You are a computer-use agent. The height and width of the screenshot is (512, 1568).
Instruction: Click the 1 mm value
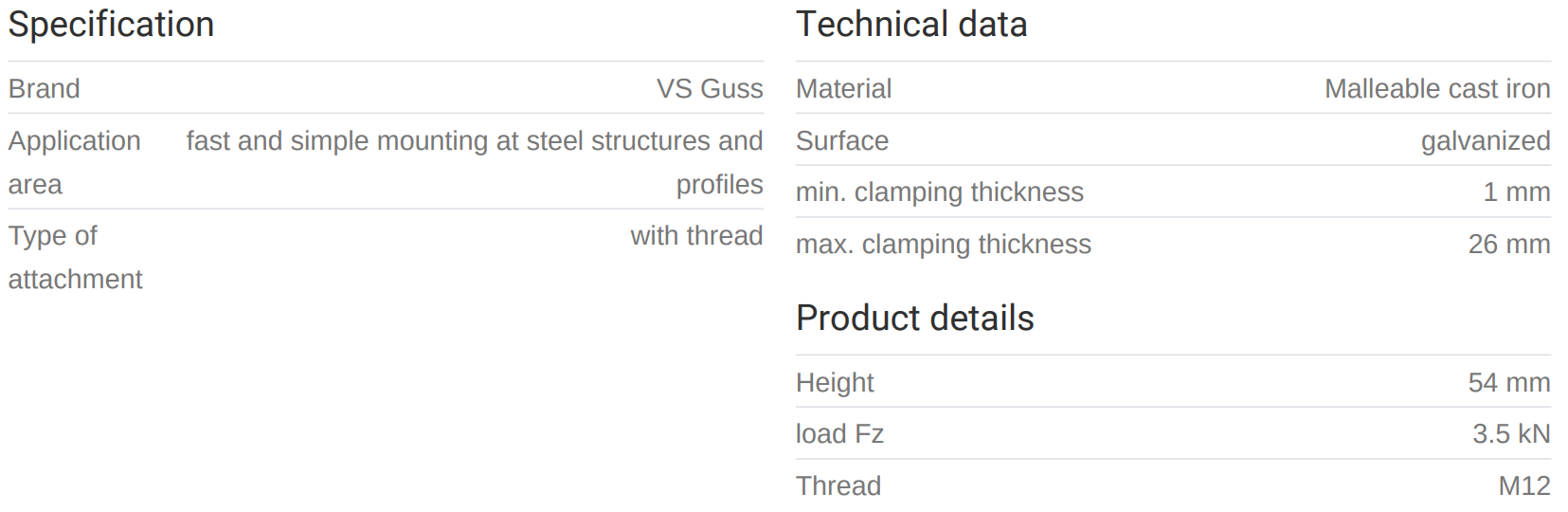(1516, 192)
